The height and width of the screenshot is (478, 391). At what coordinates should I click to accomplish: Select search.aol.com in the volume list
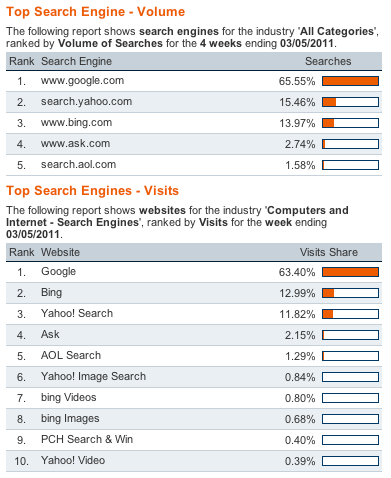78,165
